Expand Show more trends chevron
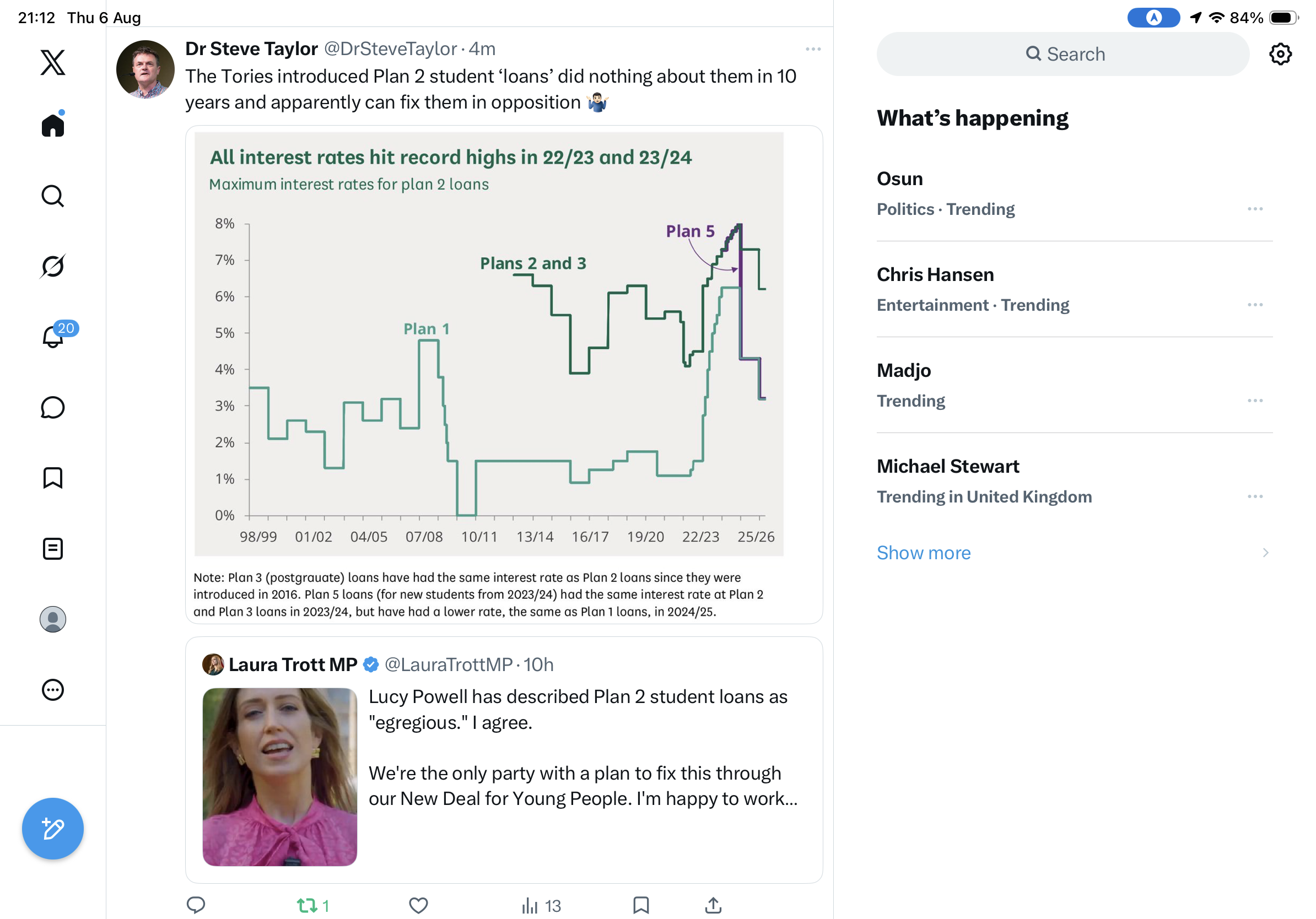Screen dimensions: 1316x919 point(1265,553)
